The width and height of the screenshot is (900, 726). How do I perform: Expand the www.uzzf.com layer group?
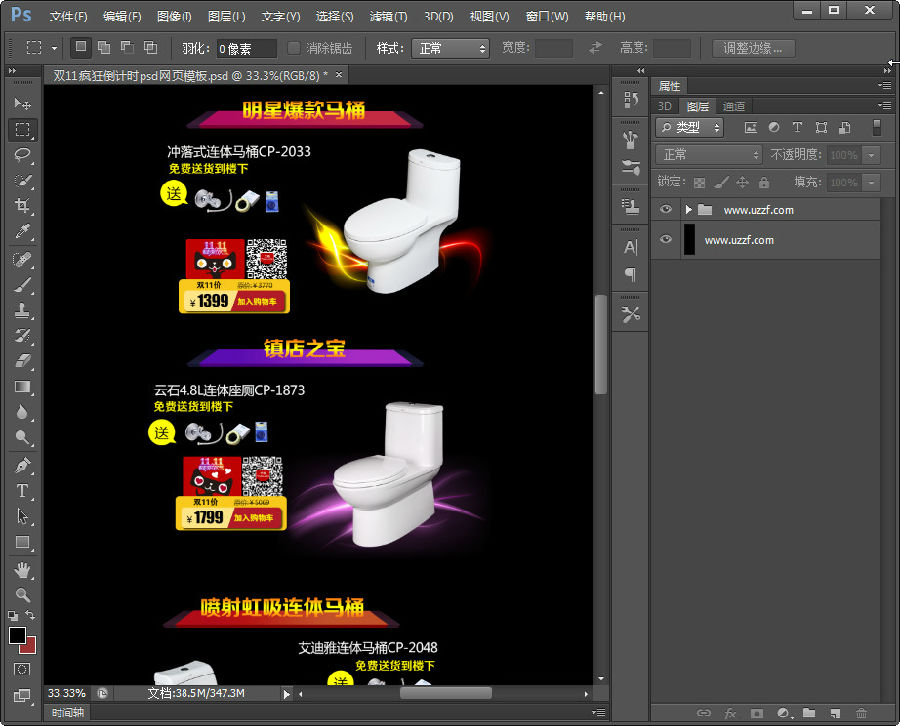pos(688,210)
